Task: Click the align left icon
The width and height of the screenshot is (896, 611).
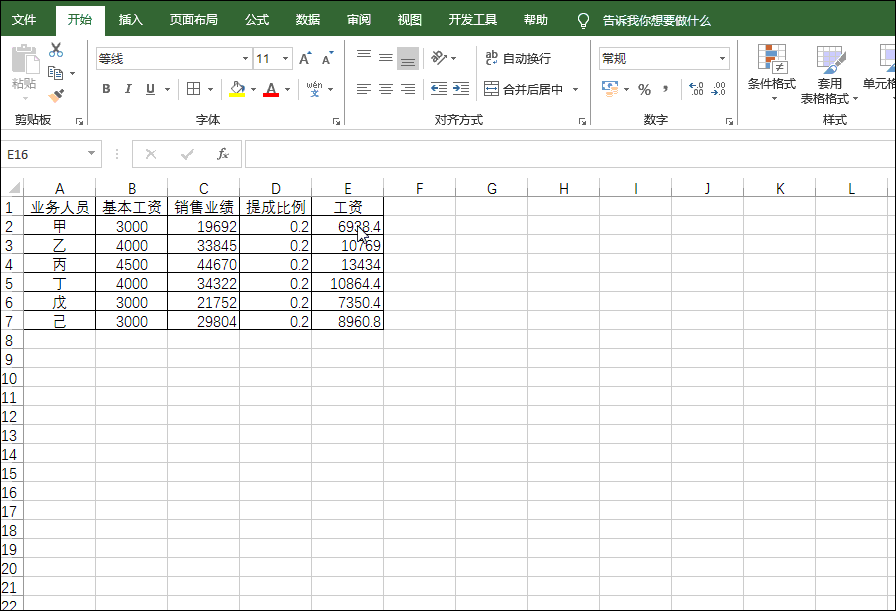Action: [x=364, y=89]
